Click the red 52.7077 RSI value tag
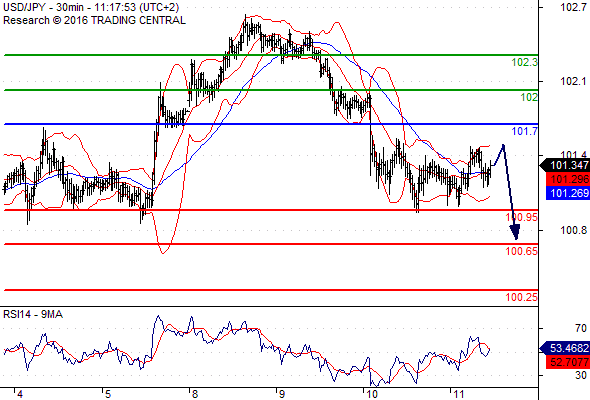Image resolution: width=590 pixels, height=400 pixels. click(568, 362)
